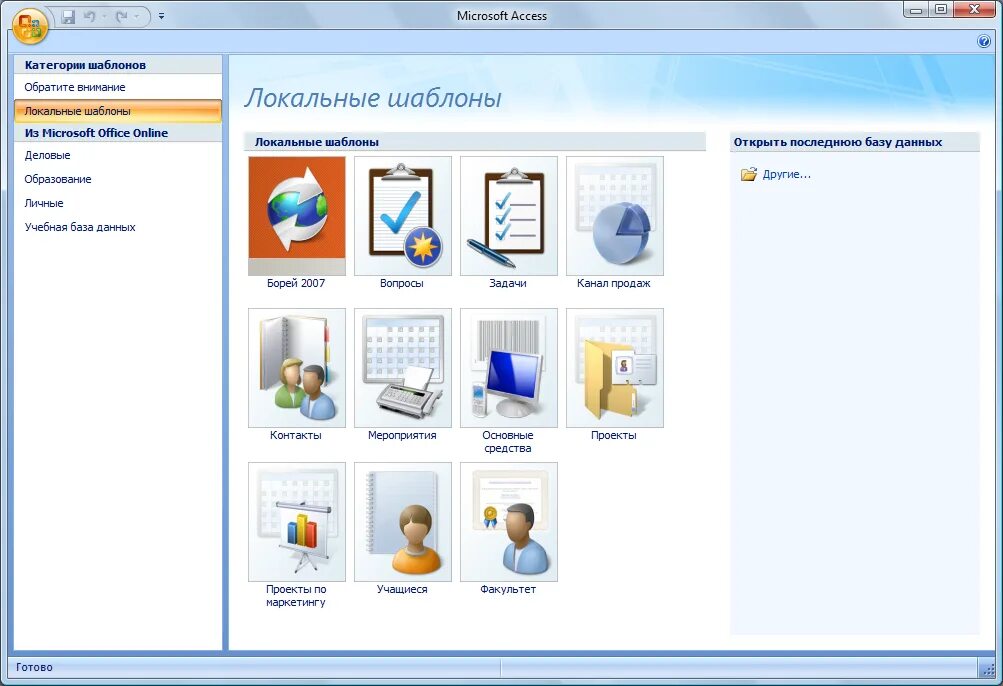Click the Мероприятия caption text
Image resolution: width=1003 pixels, height=686 pixels.
click(402, 435)
